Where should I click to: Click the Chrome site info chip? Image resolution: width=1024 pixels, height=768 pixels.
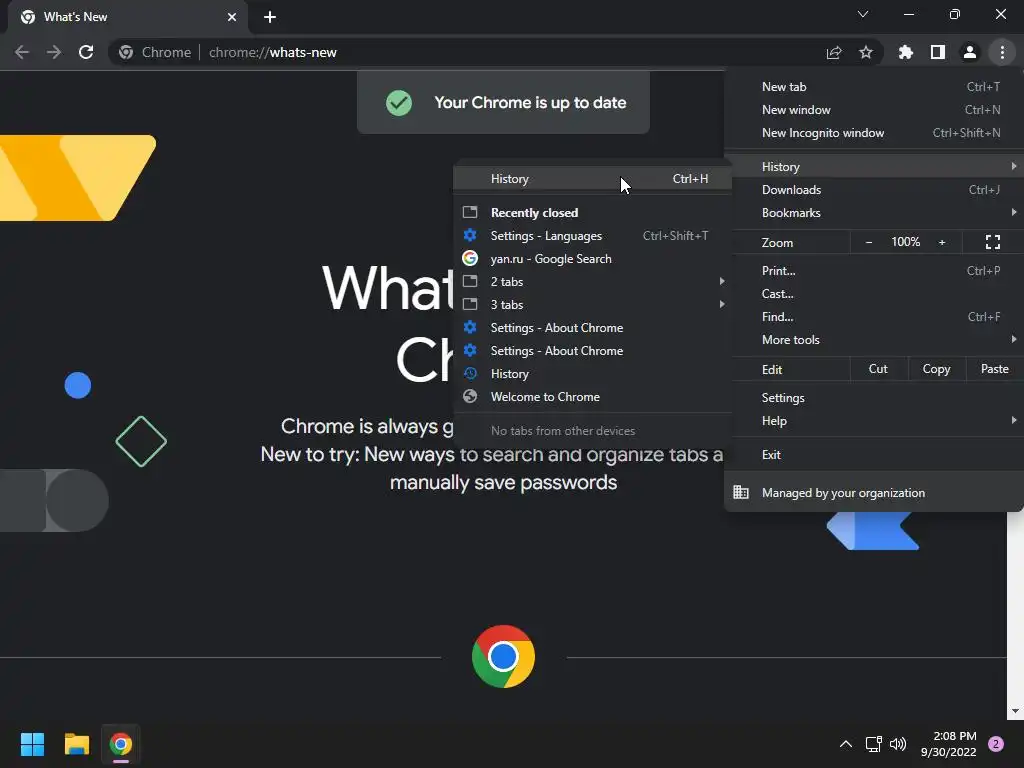click(x=156, y=52)
